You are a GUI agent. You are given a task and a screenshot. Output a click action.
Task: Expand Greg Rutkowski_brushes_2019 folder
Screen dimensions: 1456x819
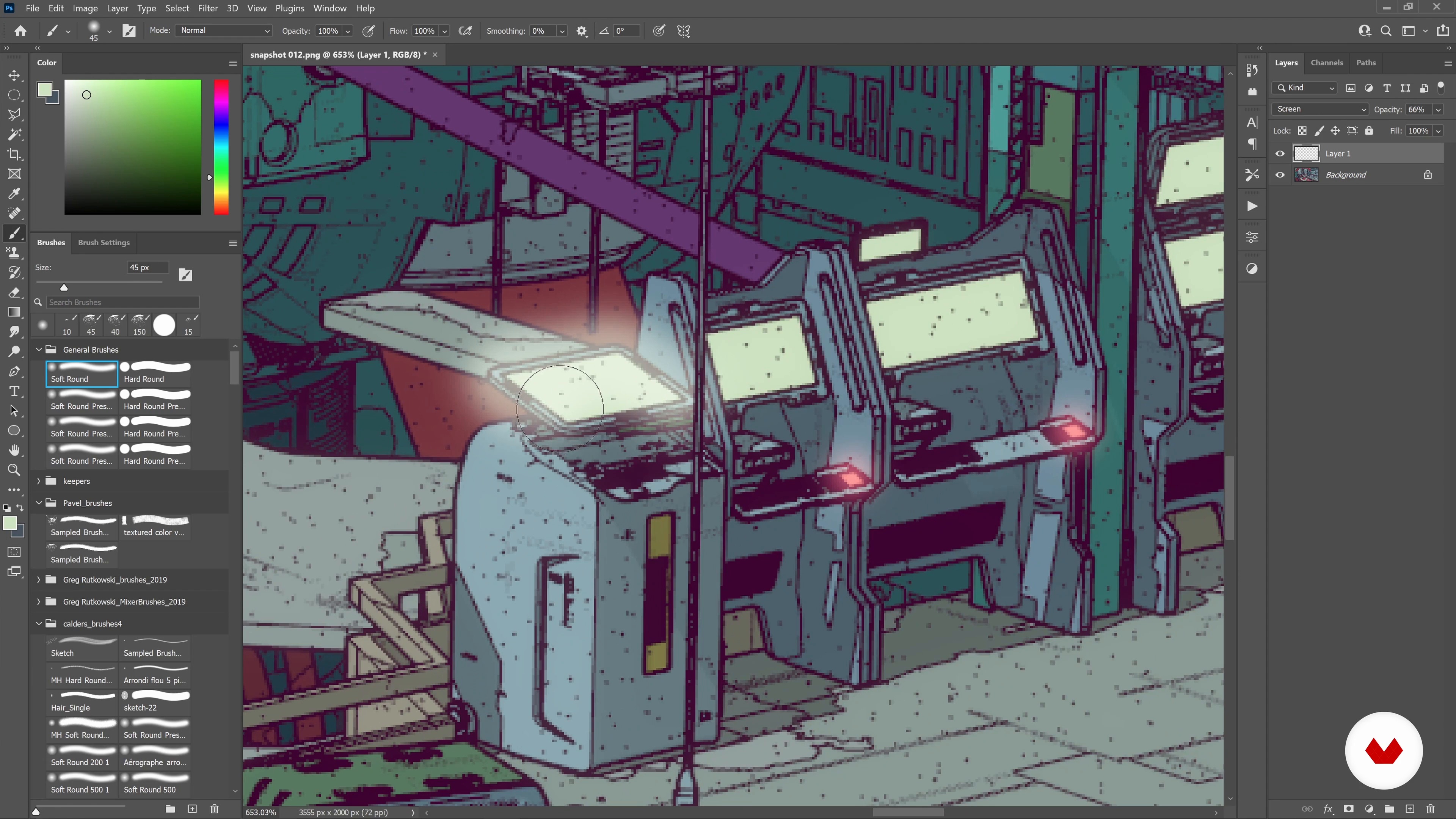pos(39,579)
